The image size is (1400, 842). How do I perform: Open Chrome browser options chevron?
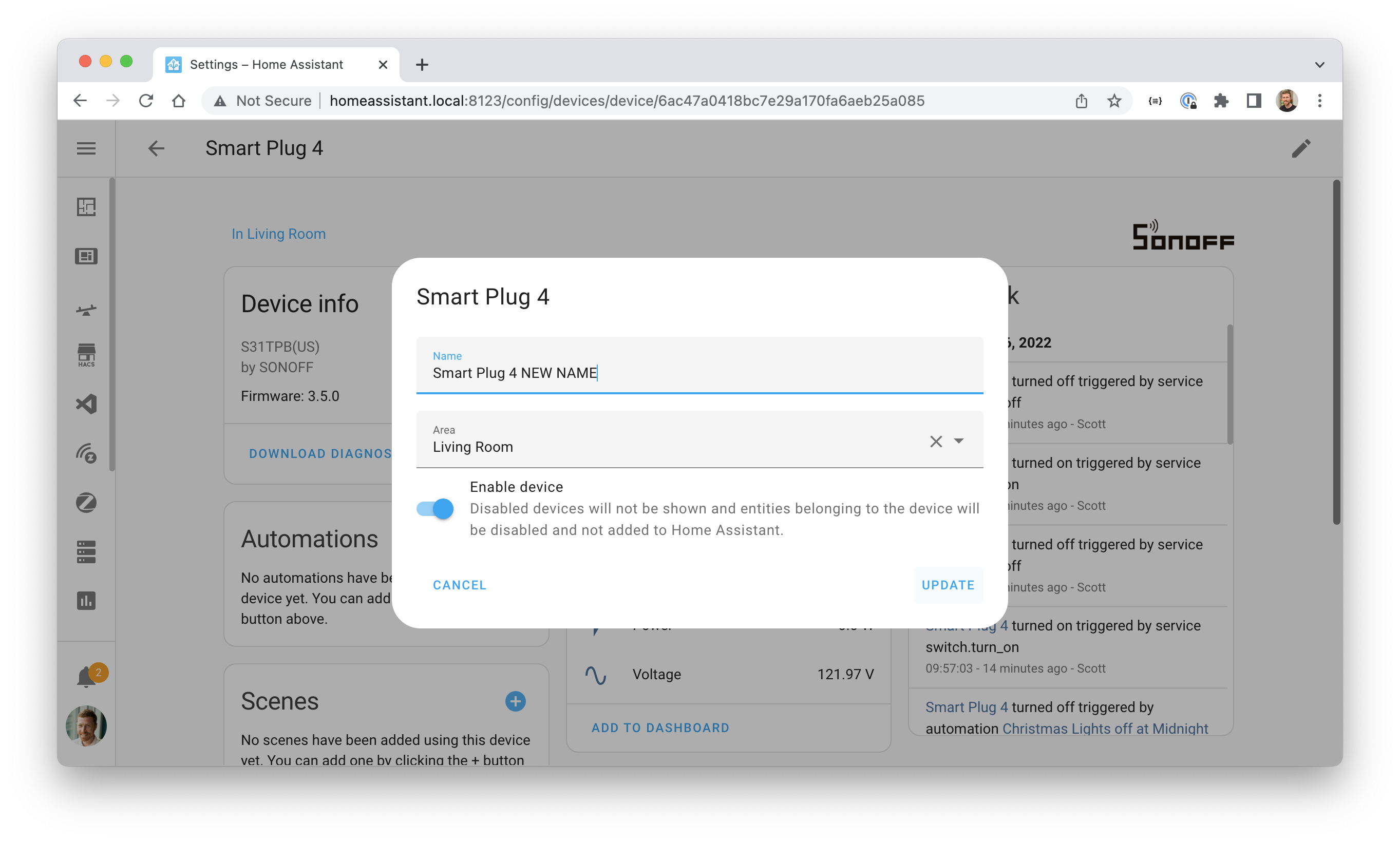tap(1319, 64)
